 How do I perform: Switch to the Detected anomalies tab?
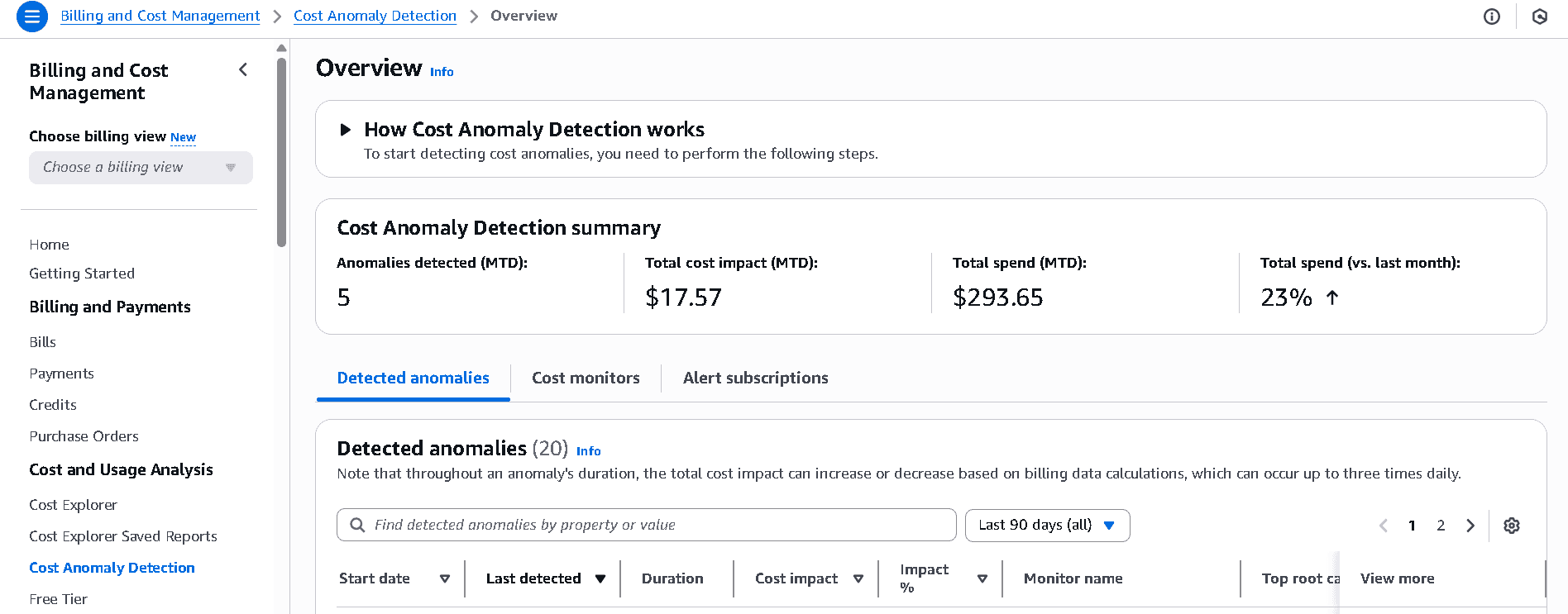click(x=413, y=378)
